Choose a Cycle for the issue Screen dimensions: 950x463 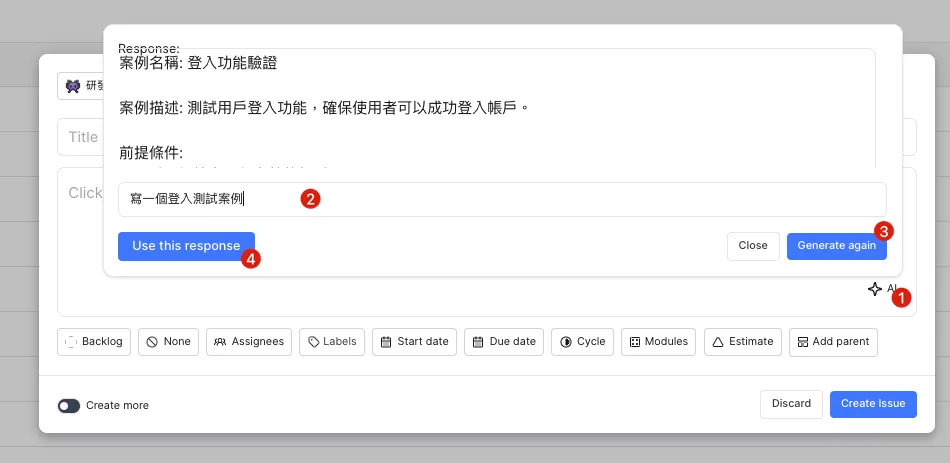pyautogui.click(x=582, y=342)
